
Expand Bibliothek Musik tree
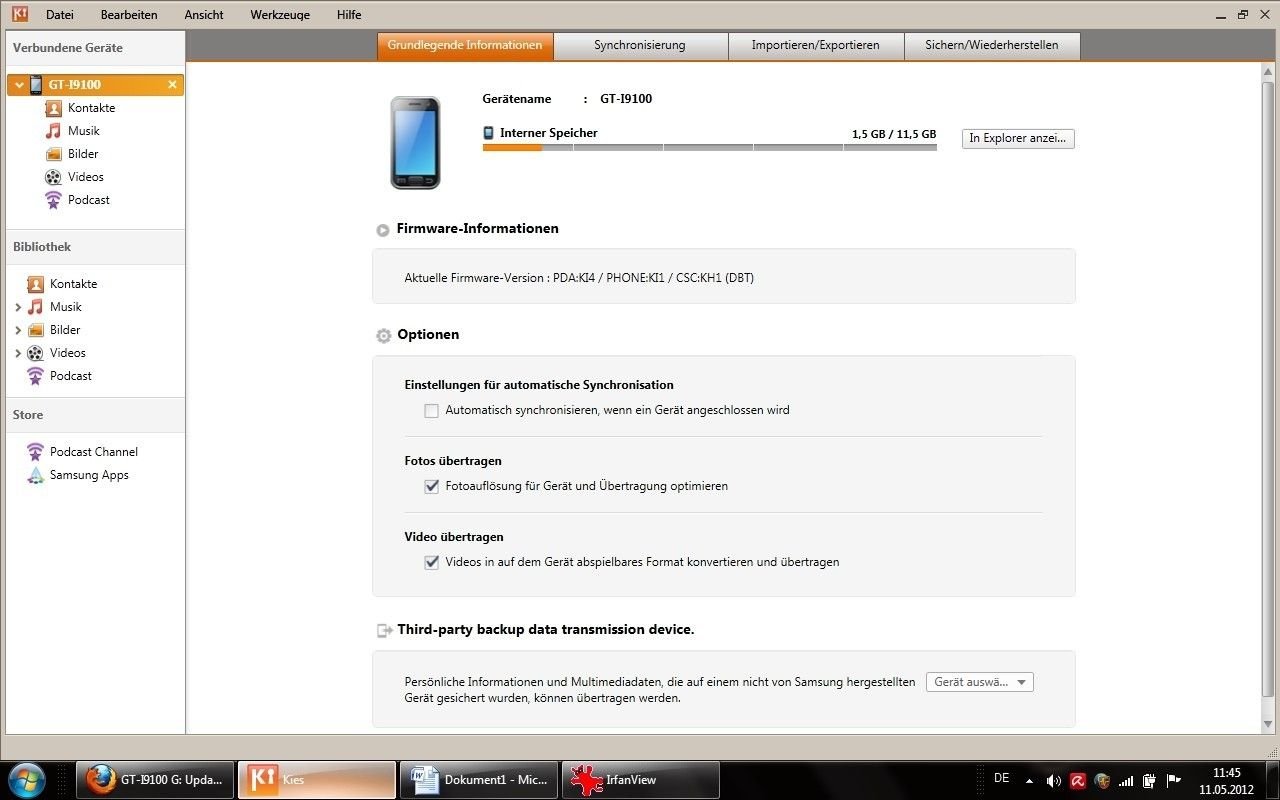(x=18, y=307)
